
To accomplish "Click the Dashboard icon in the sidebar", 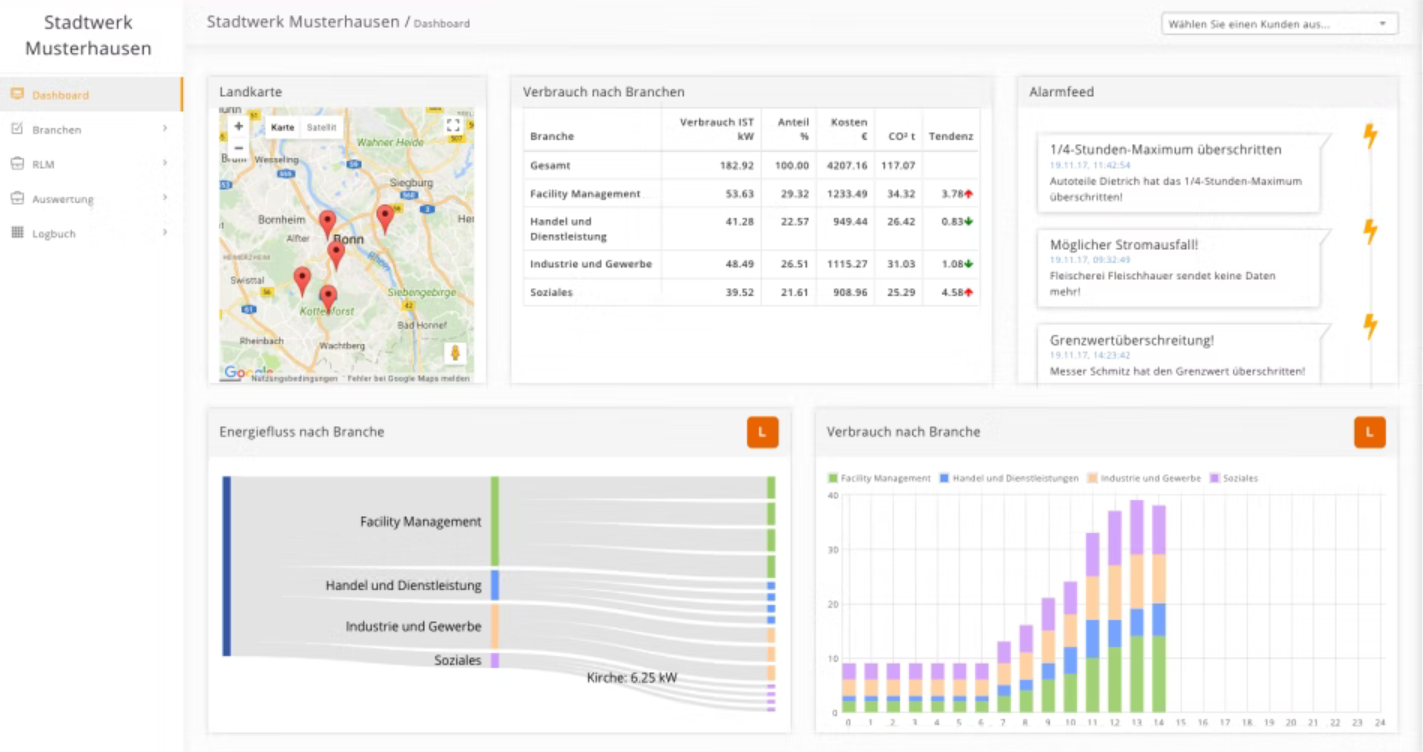I will point(17,95).
